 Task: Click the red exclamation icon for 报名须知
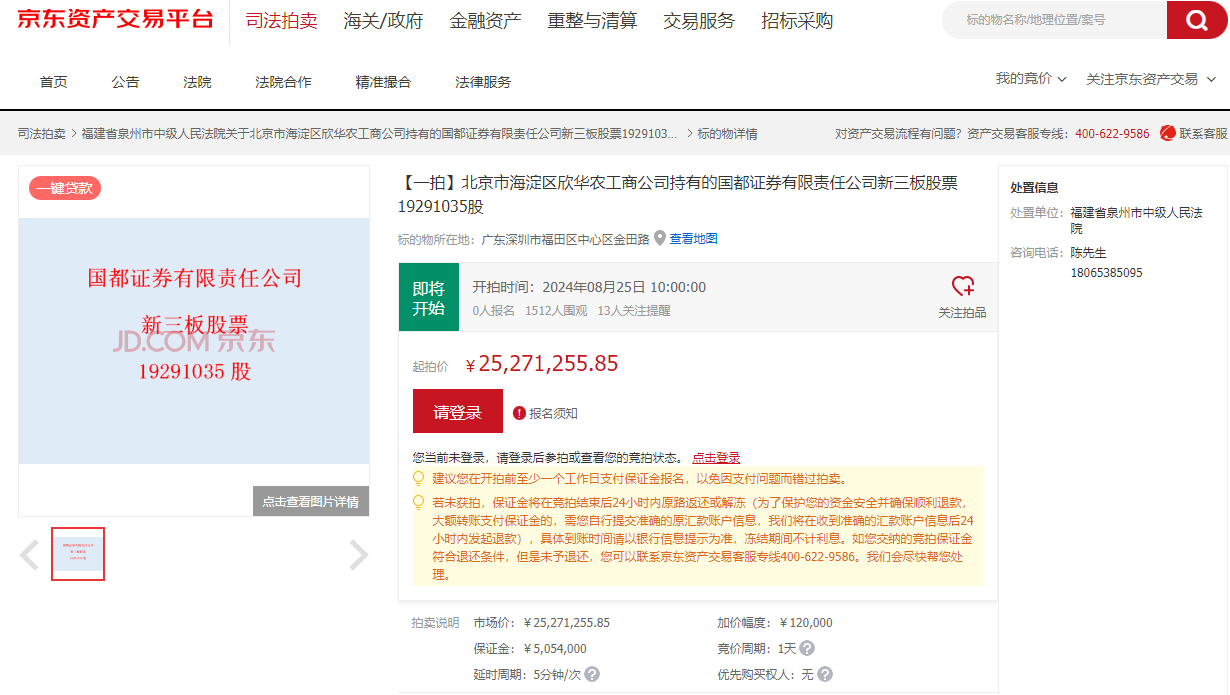(519, 413)
